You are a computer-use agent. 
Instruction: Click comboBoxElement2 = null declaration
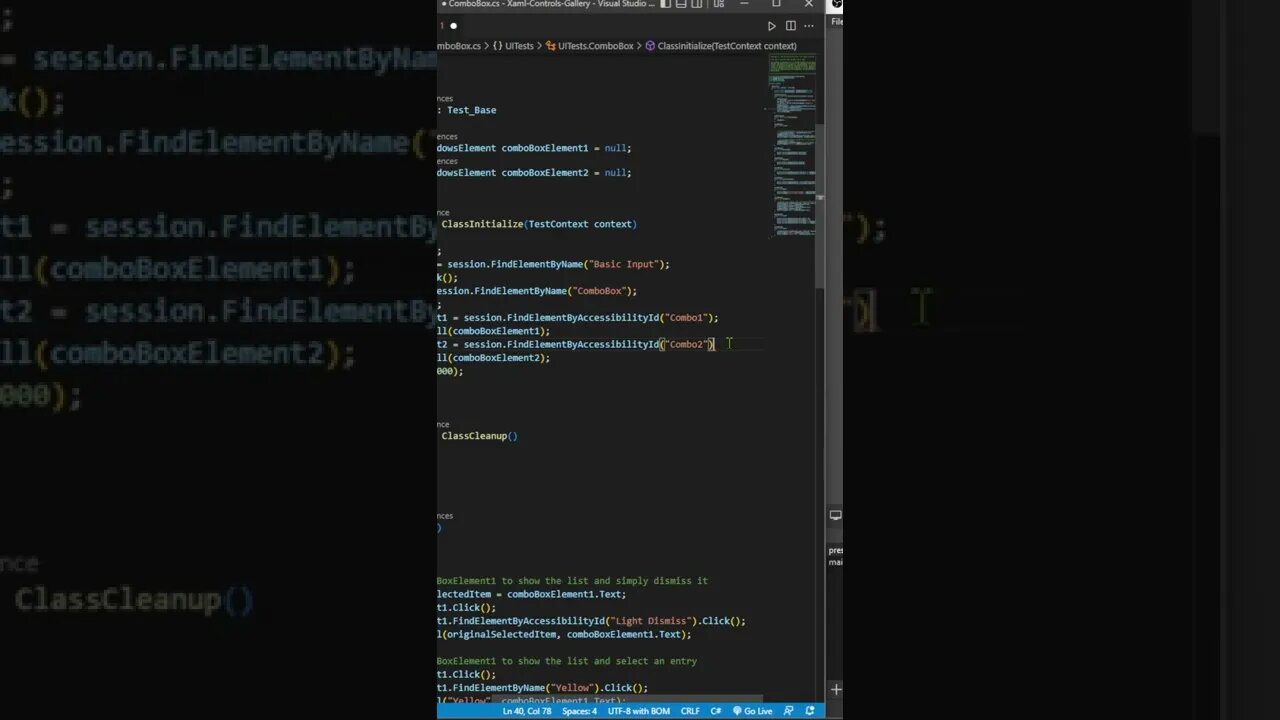534,173
